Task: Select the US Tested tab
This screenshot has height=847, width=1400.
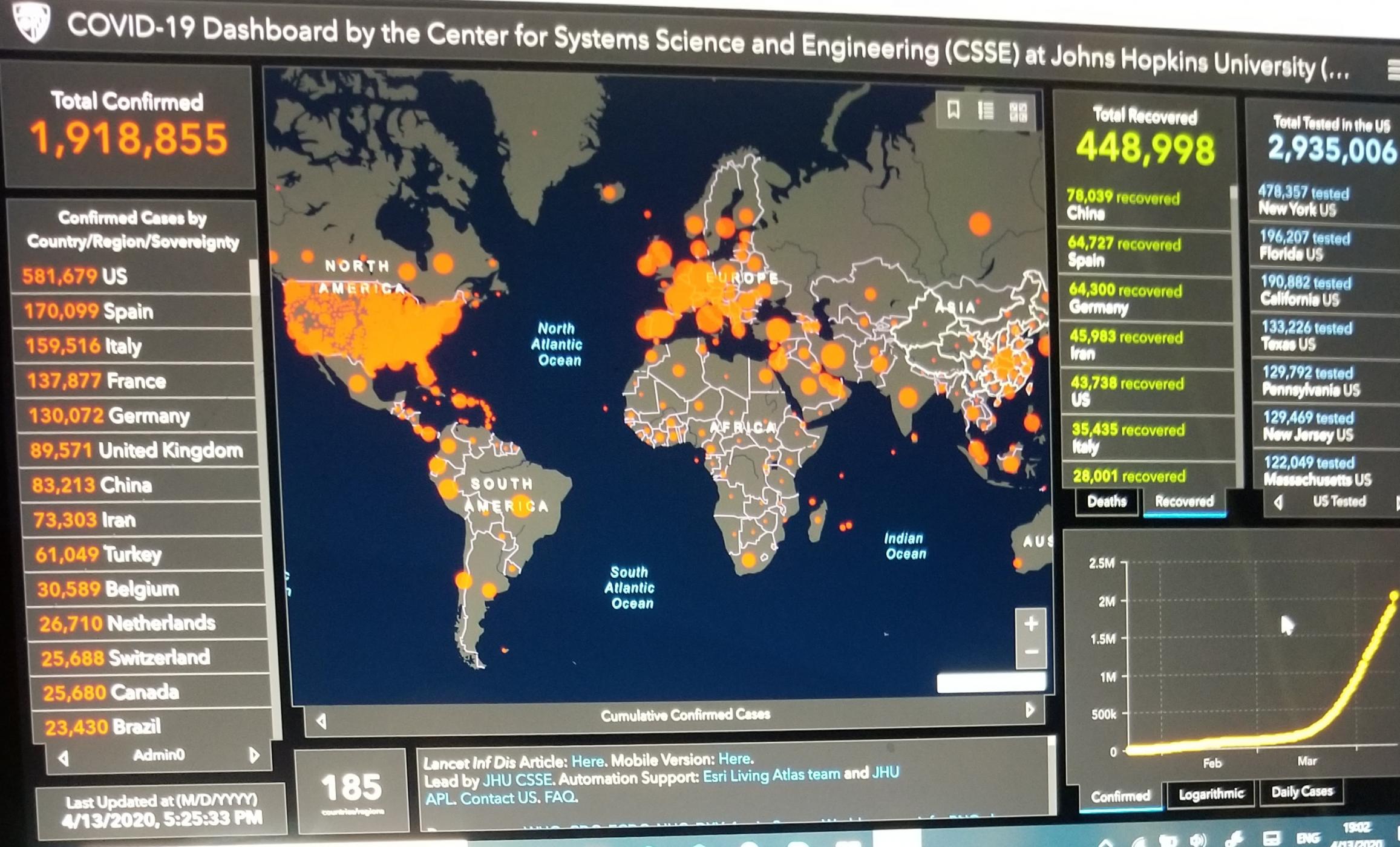Action: (x=1339, y=501)
